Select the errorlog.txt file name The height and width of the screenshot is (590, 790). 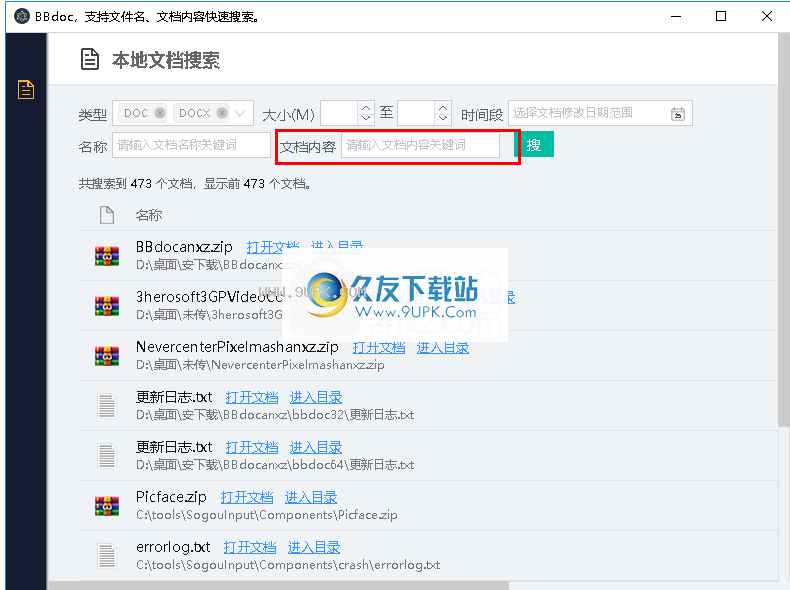(x=173, y=547)
